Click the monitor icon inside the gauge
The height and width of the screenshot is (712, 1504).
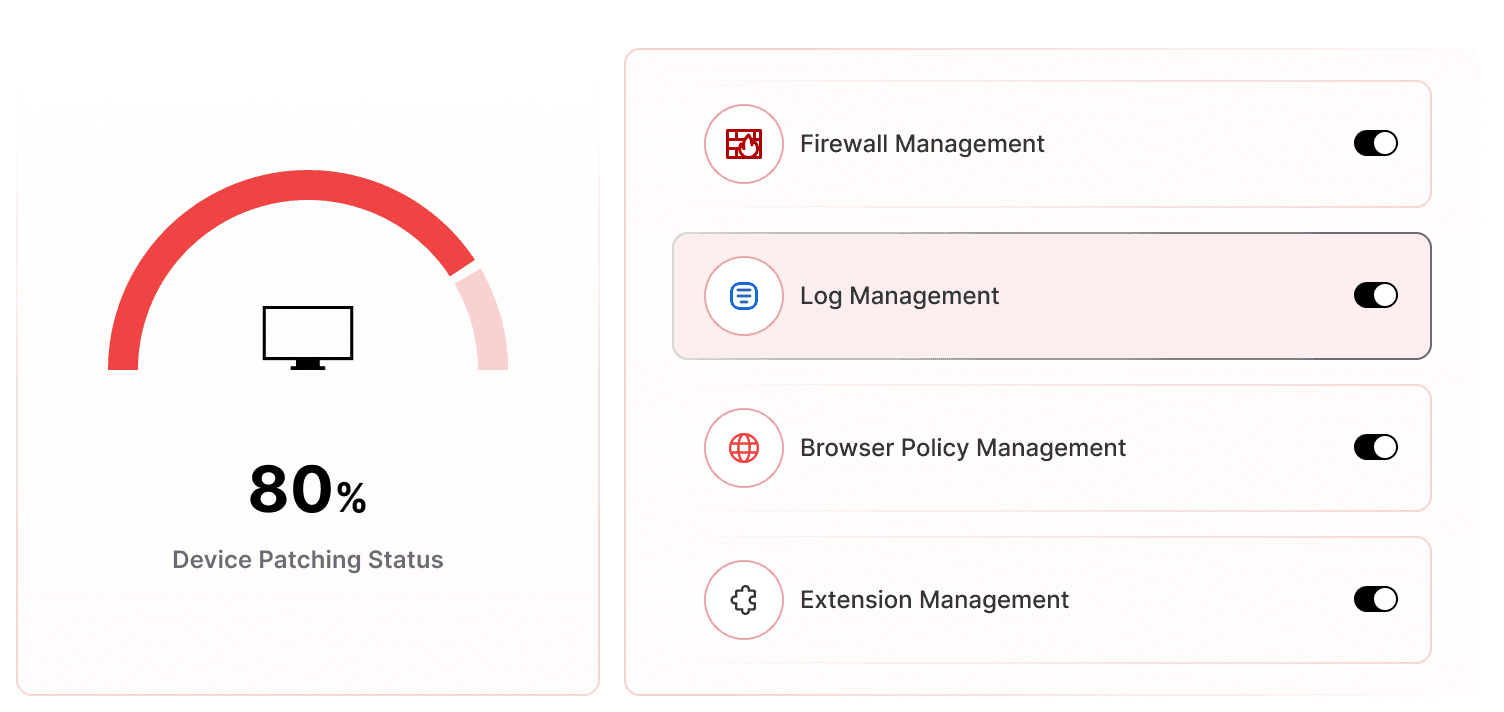307,335
